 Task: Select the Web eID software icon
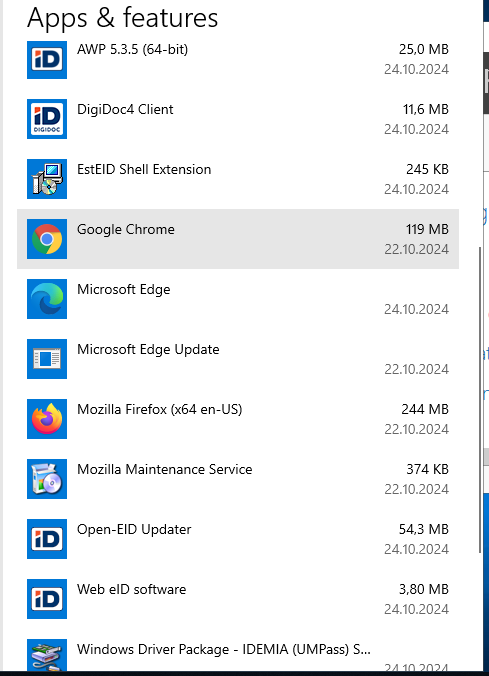[47, 598]
